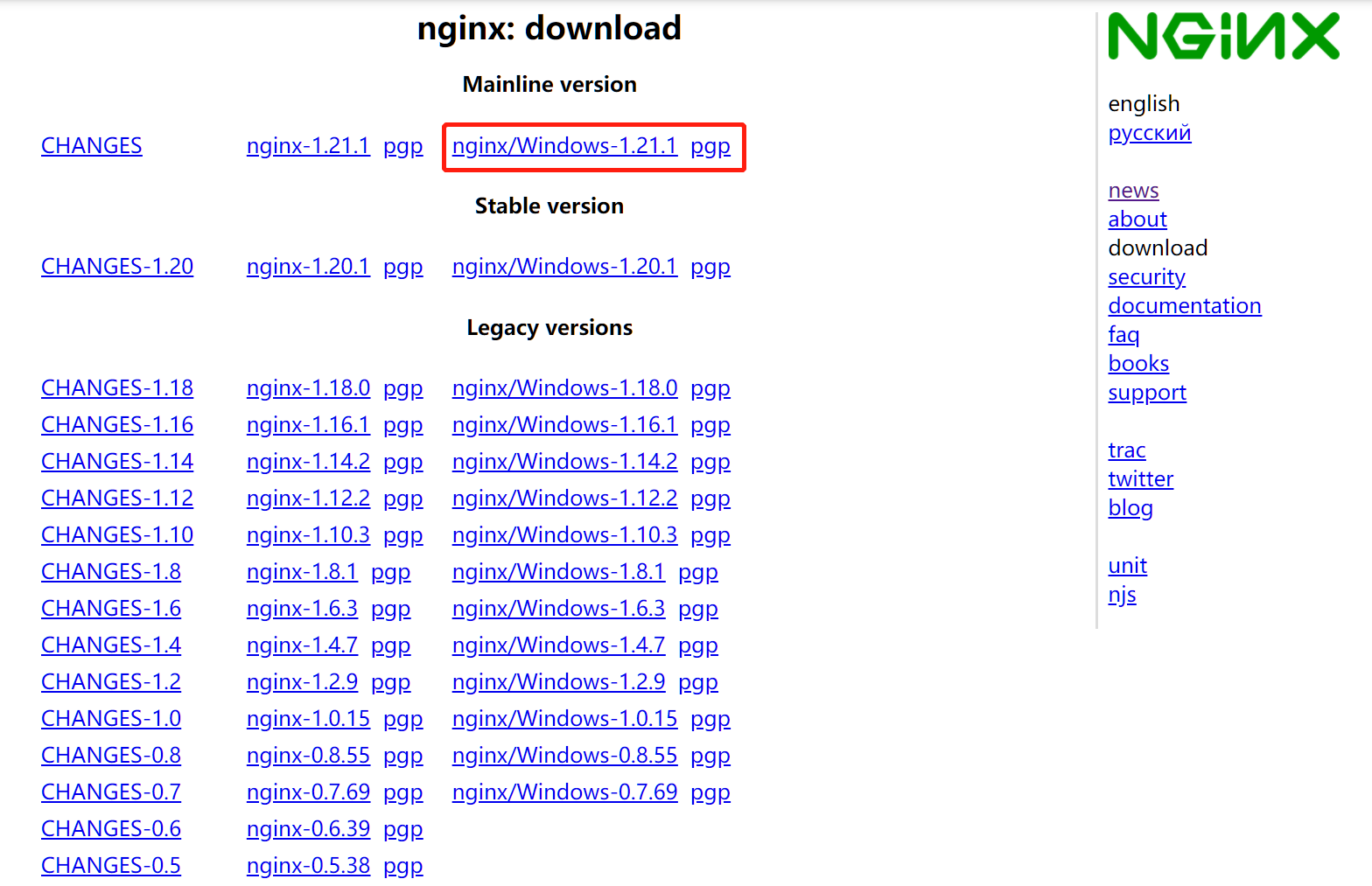The width and height of the screenshot is (1372, 886).
Task: Open pgp signature for nginx-1.18.0
Action: click(x=403, y=388)
